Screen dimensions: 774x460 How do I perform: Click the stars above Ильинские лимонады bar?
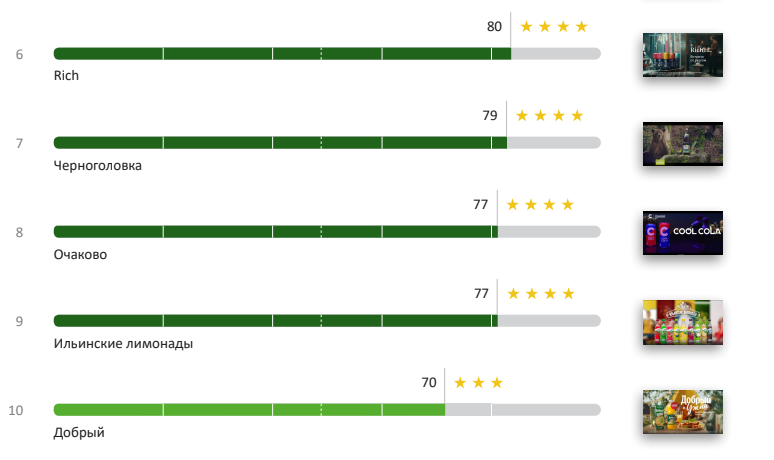coord(541,294)
